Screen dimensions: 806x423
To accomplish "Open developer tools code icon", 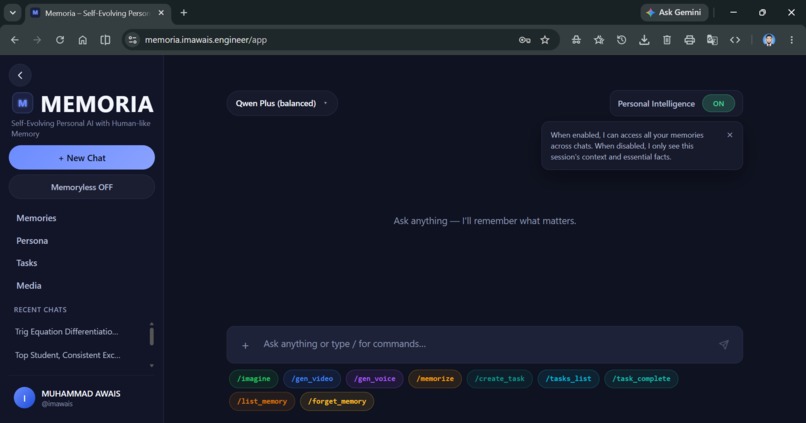I will 735,40.
